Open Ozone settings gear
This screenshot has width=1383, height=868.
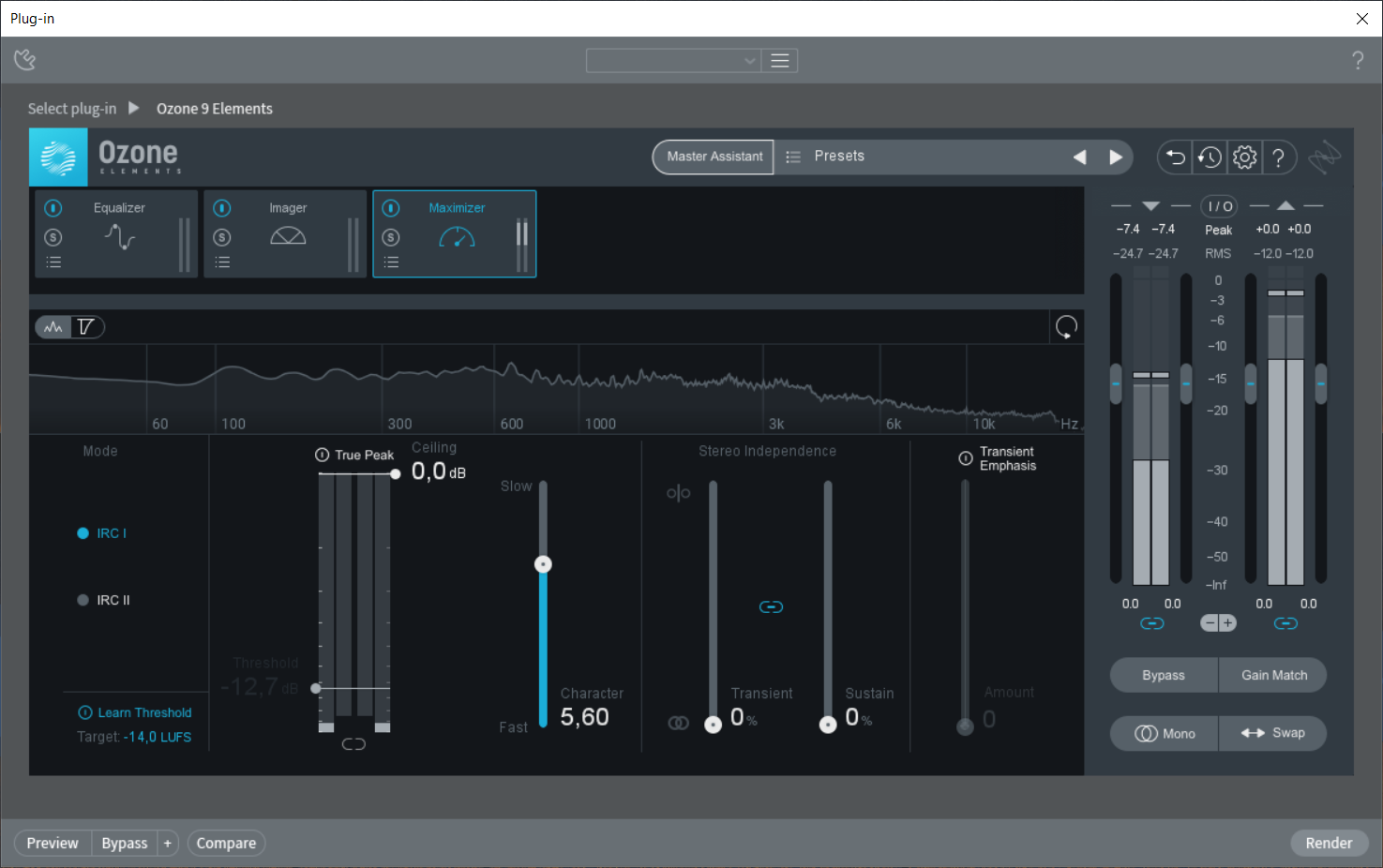point(1244,157)
